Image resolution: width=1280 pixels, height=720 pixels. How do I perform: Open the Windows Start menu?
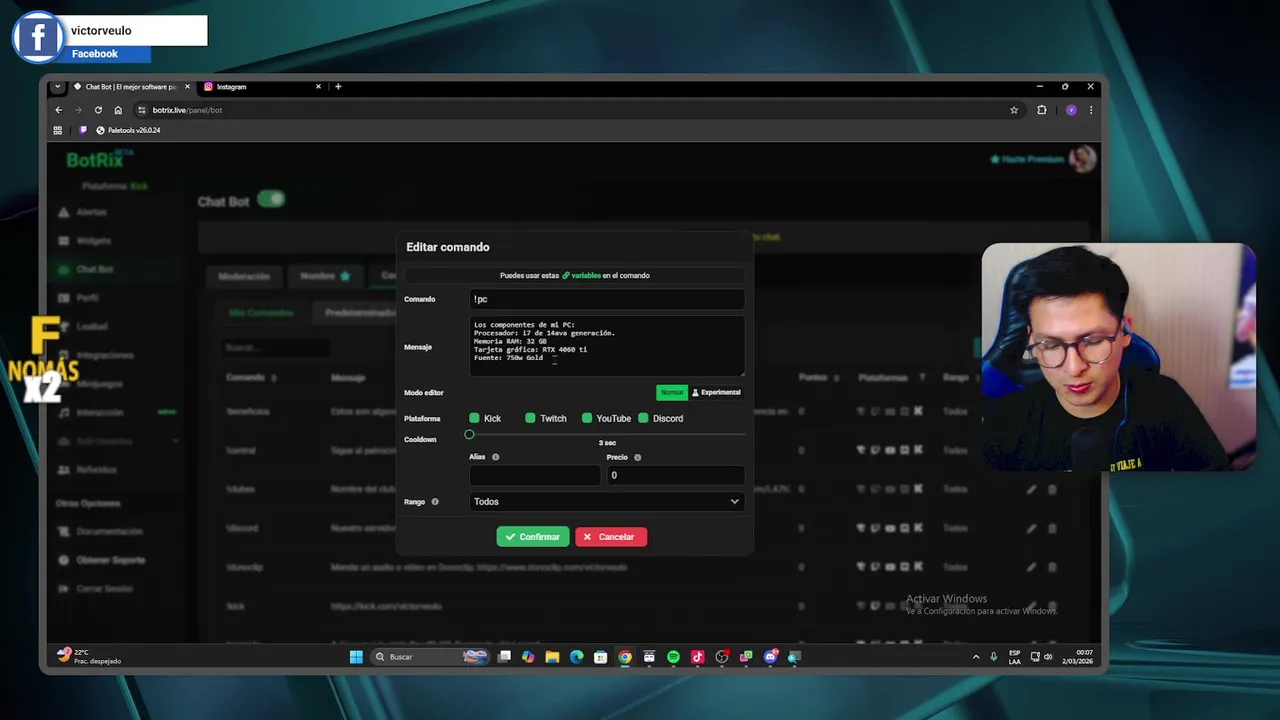[356, 657]
